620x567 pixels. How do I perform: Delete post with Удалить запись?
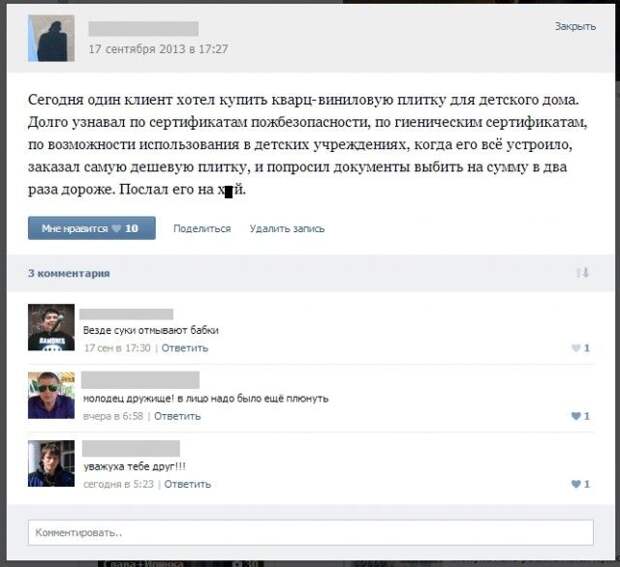287,229
